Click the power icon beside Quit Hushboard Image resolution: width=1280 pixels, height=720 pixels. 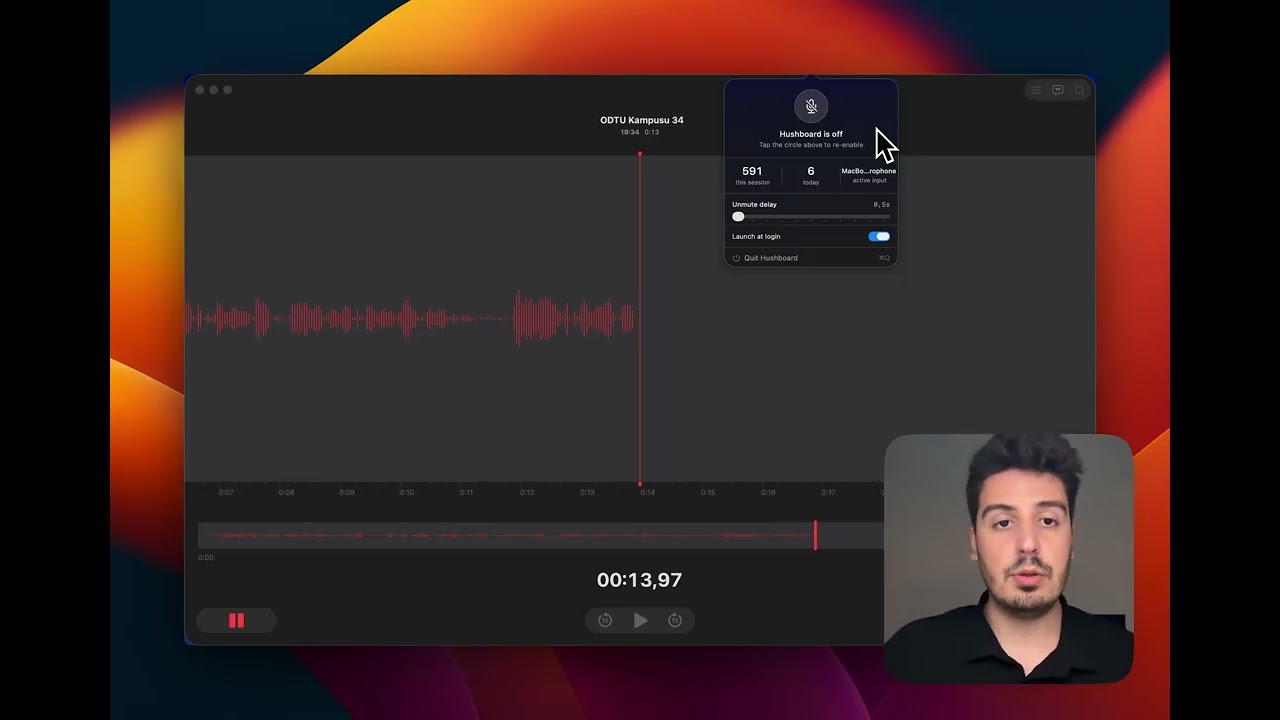(736, 258)
